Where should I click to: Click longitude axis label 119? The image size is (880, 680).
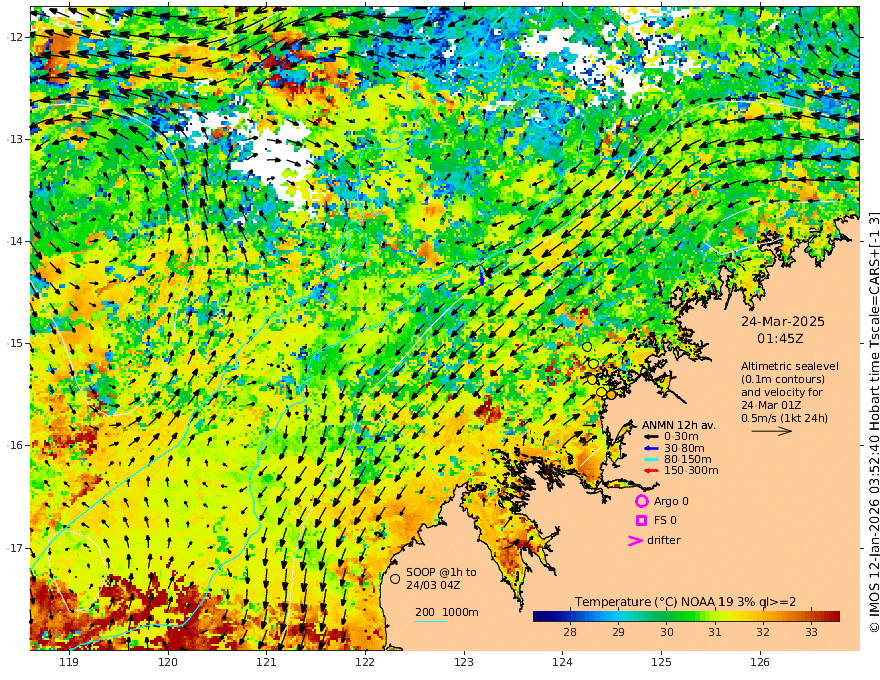coord(69,662)
